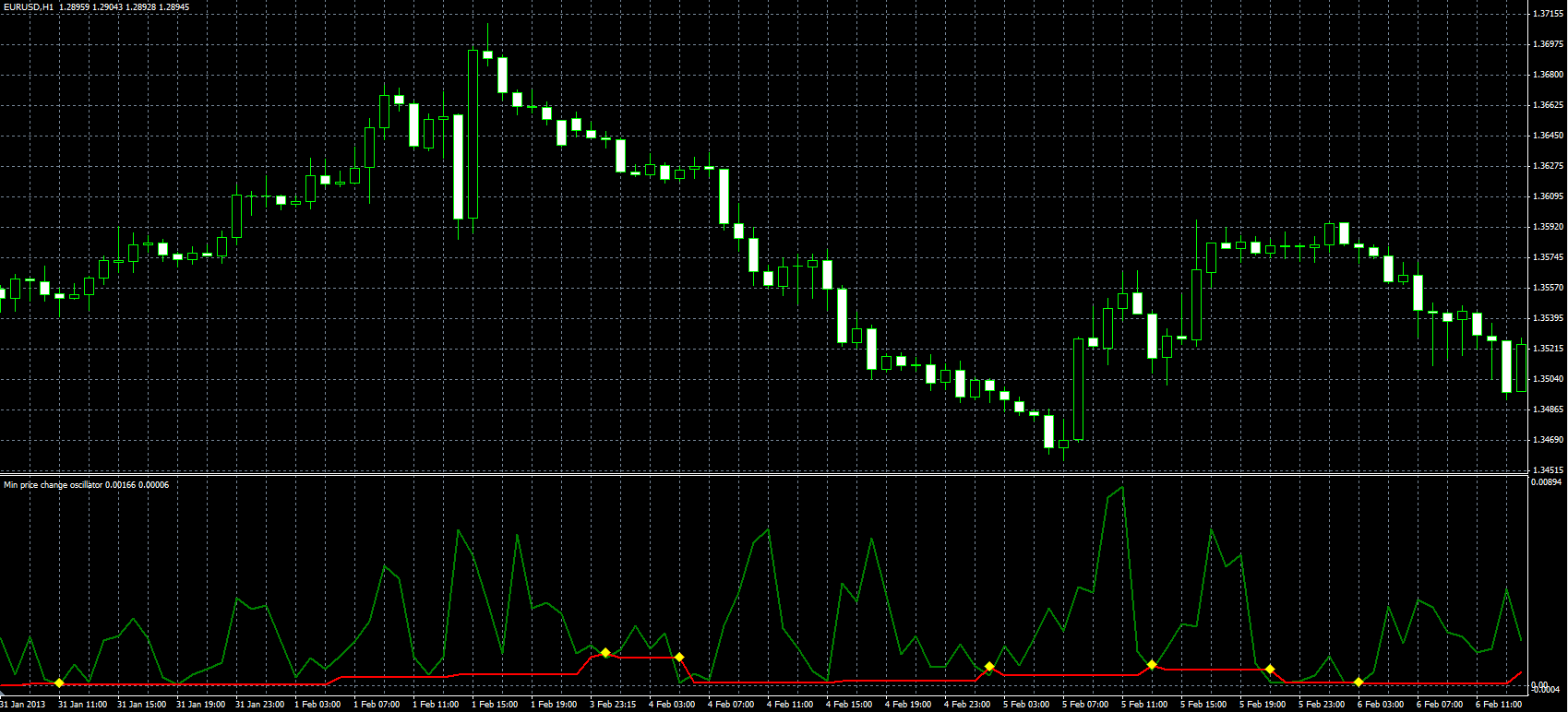The height and width of the screenshot is (712, 1568).
Task: Click the '5 Feb 23:00' time axis label
Action: pyautogui.click(x=1322, y=705)
